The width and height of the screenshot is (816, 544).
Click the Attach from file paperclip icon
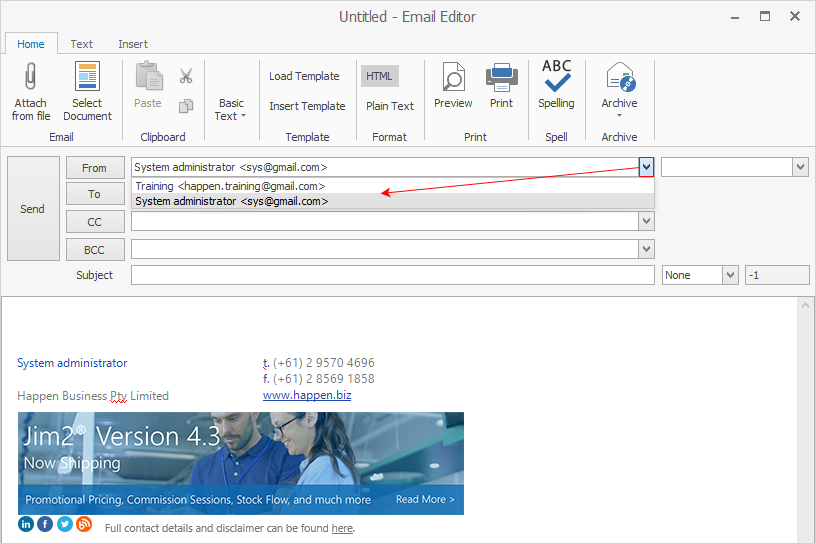click(31, 77)
